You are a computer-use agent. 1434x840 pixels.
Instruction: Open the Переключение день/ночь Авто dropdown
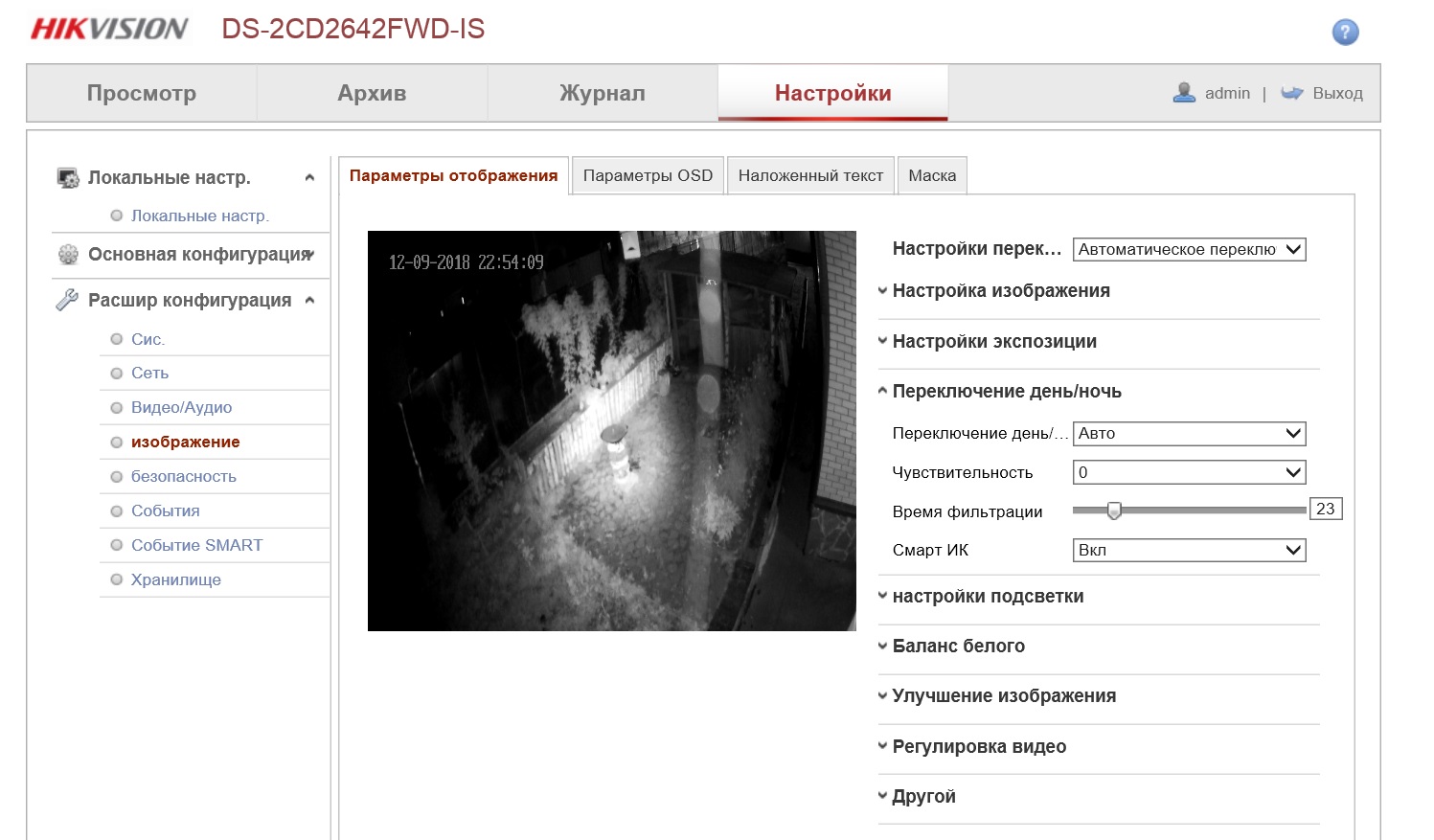point(1189,434)
